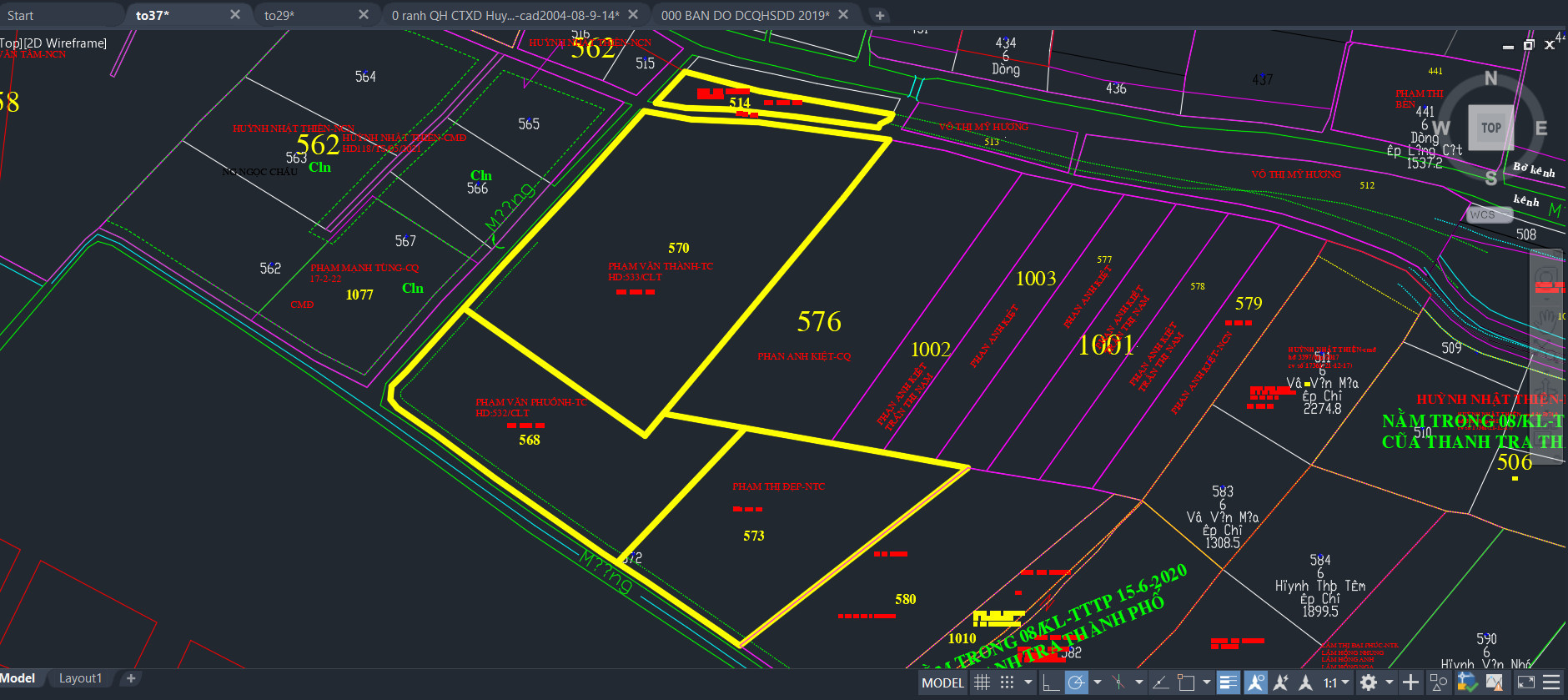This screenshot has height=700, width=1568.
Task: Close the to29* drawing tab
Action: 364,15
